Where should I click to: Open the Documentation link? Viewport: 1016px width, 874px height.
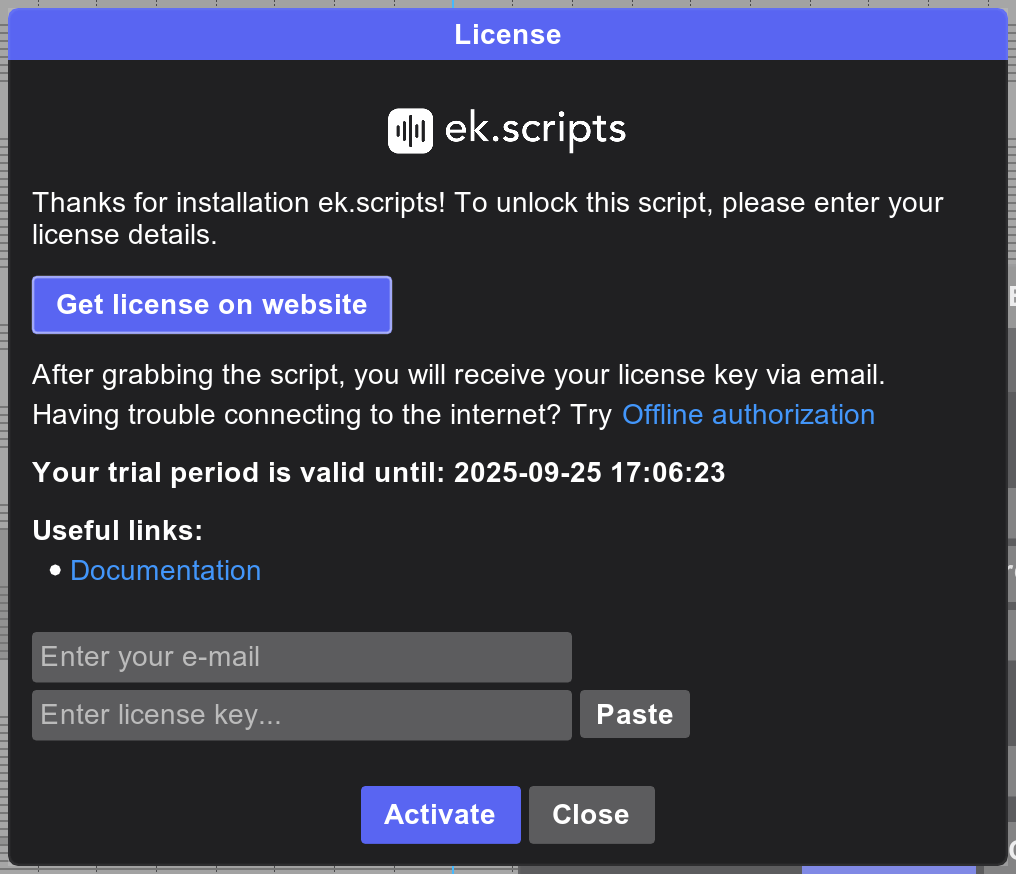[x=165, y=571]
